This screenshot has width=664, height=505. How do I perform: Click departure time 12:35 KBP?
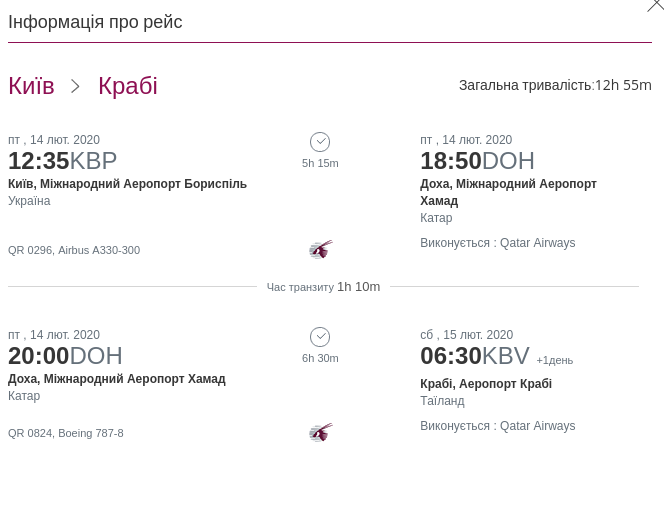click(62, 160)
